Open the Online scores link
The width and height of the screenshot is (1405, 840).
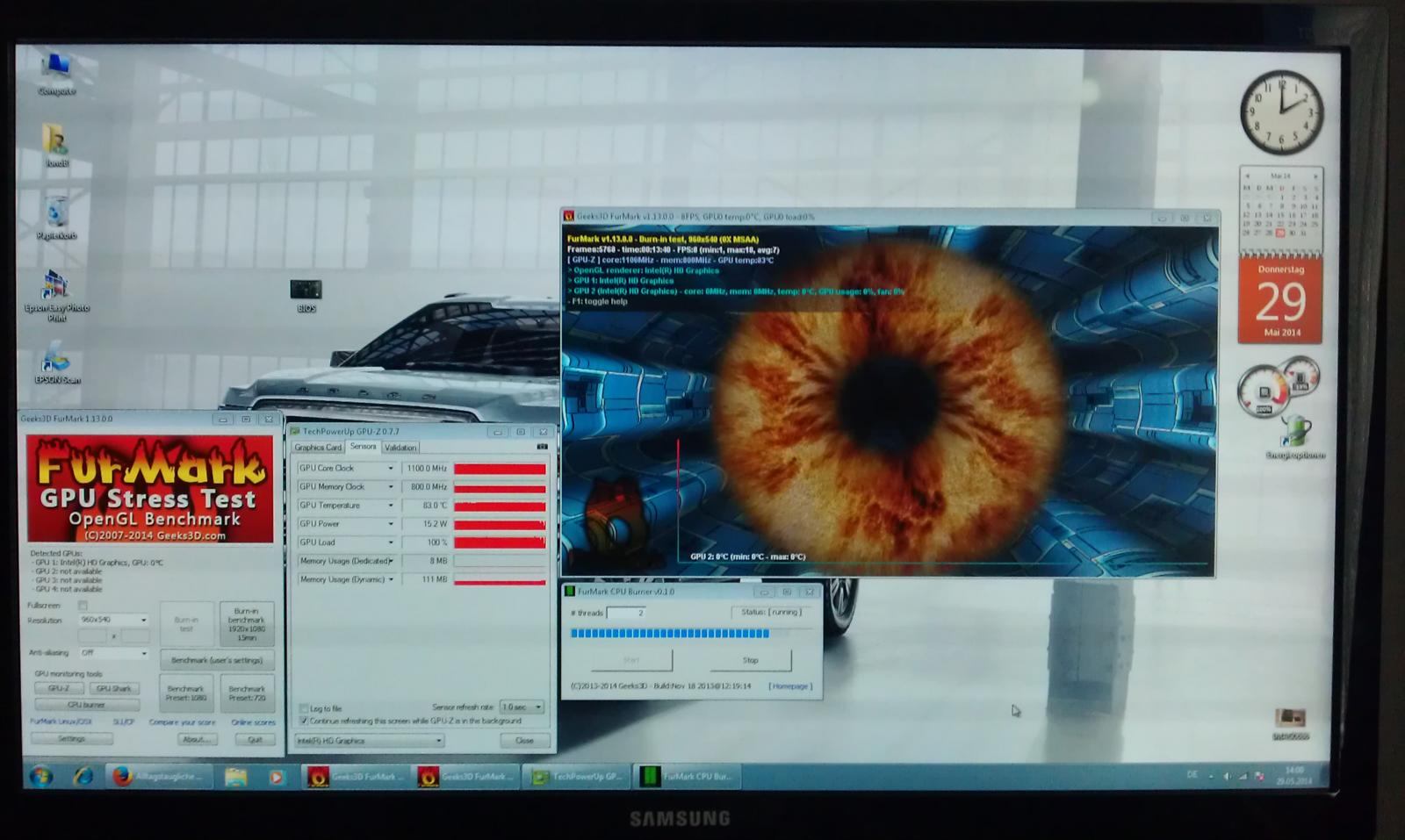[x=253, y=722]
